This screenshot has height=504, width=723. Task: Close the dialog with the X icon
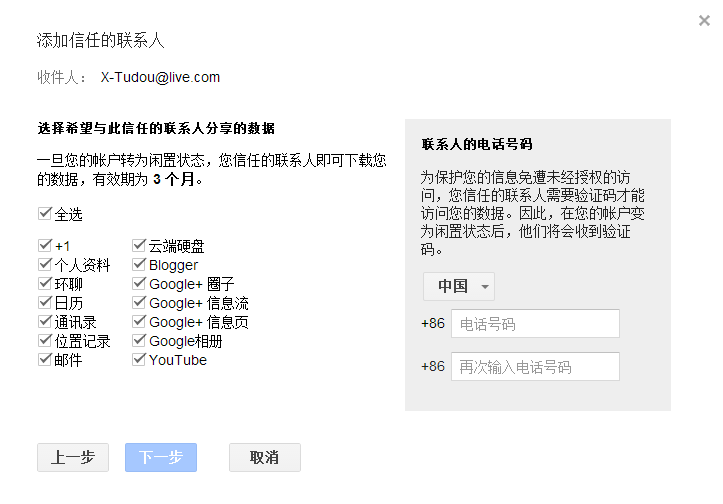tap(704, 21)
